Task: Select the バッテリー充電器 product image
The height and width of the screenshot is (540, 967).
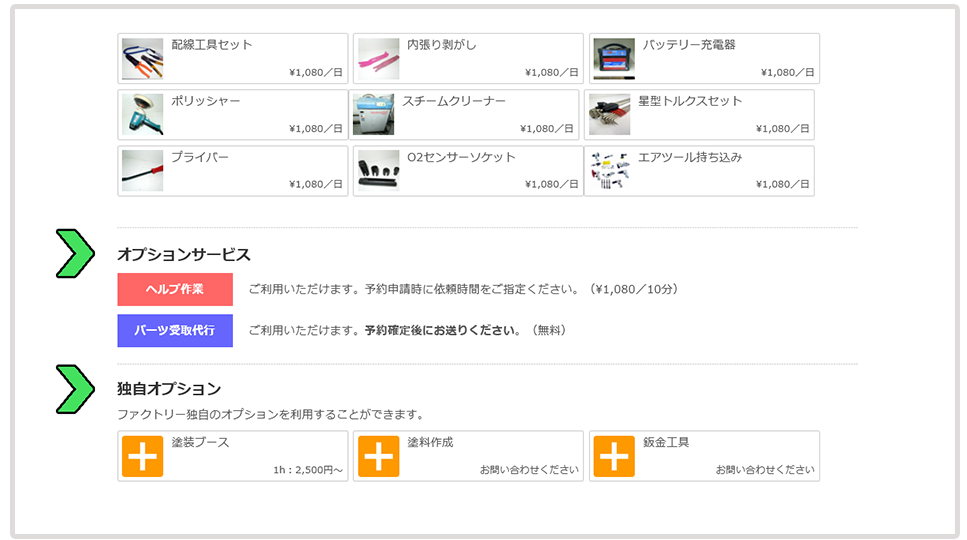Action: coord(614,59)
